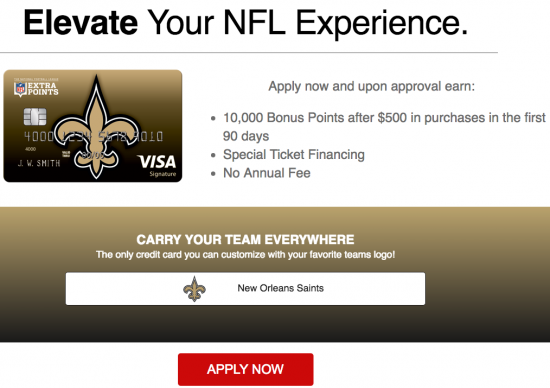Click the bold word "Elevate" in the title
This screenshot has width=550, height=388.
click(80, 22)
